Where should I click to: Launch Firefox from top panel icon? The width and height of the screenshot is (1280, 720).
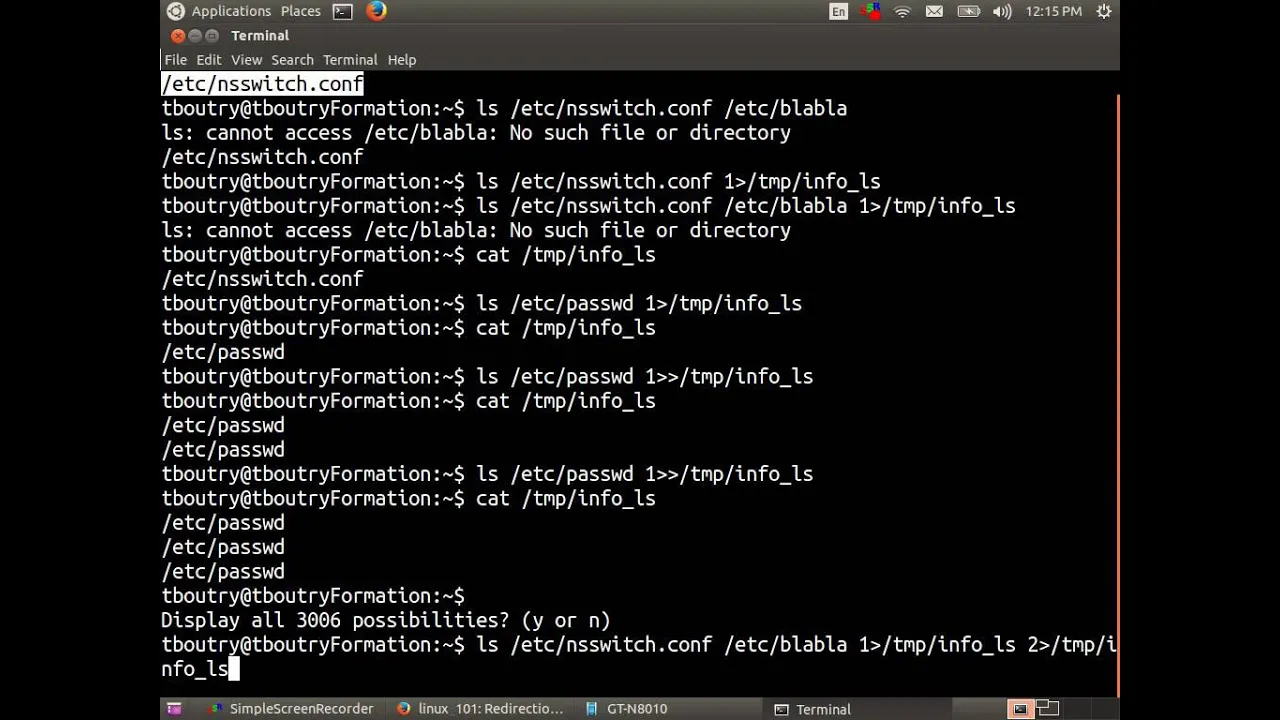point(376,11)
